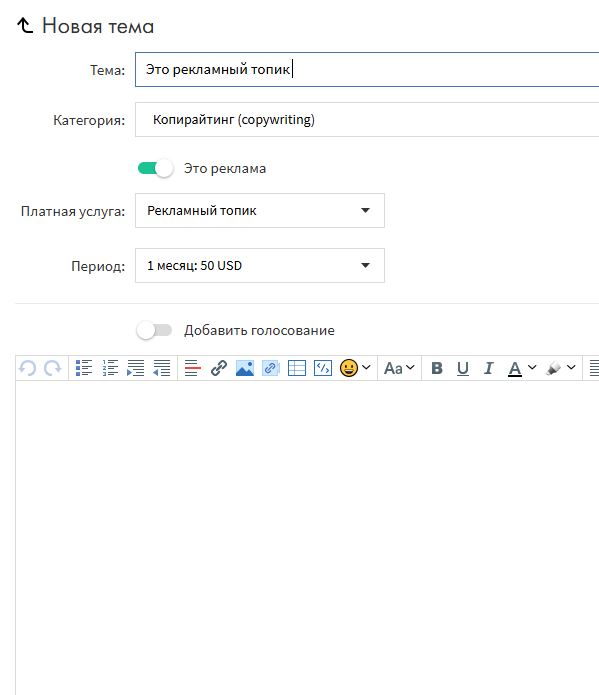Apply underline formatting

pos(463,368)
